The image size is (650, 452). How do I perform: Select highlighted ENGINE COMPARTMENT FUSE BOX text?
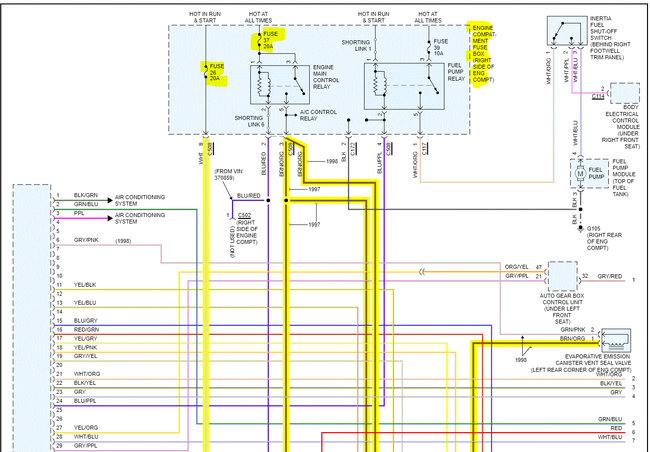tap(483, 53)
